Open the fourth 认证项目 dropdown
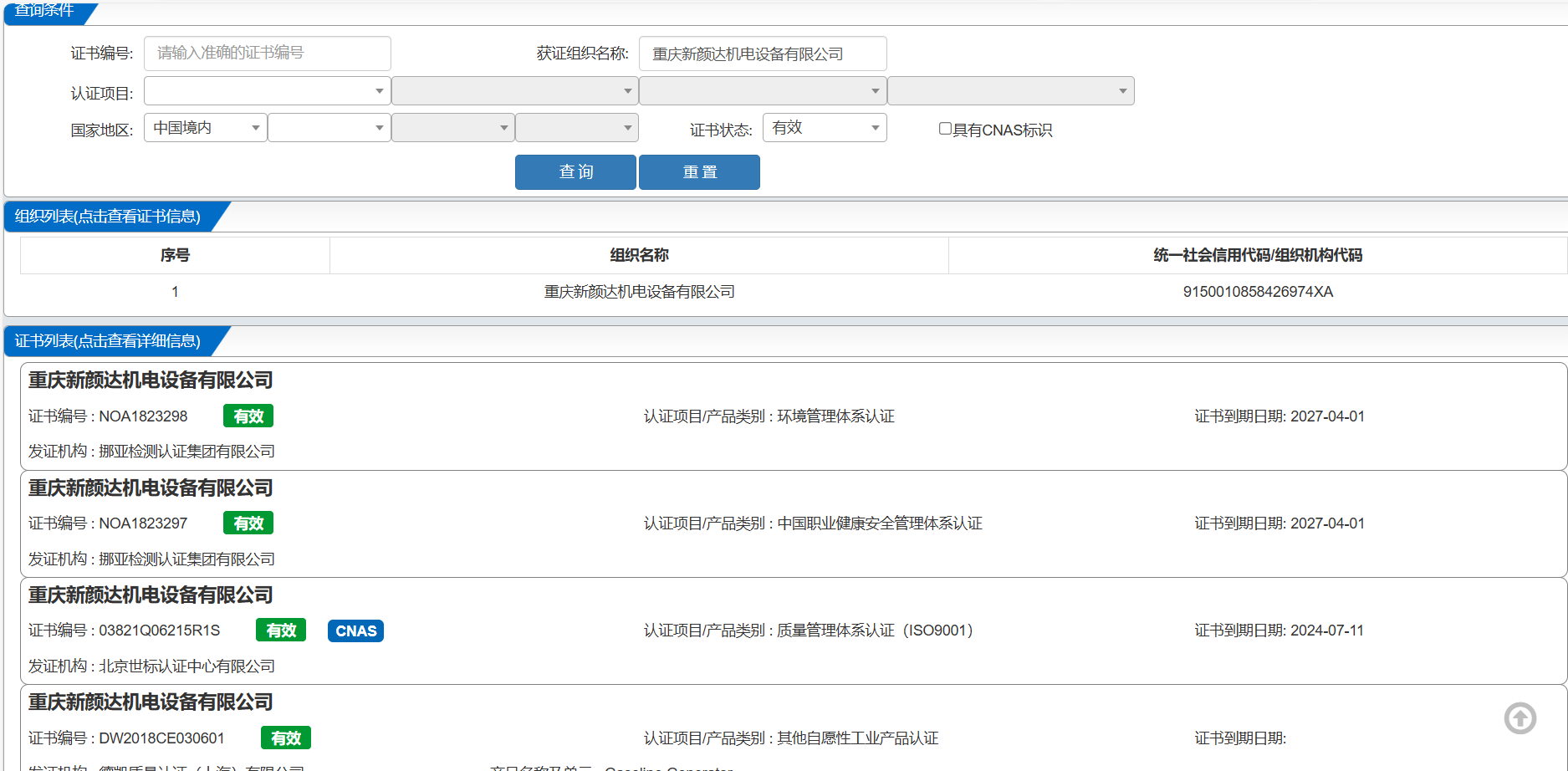This screenshot has width=1568, height=771. (x=1010, y=90)
